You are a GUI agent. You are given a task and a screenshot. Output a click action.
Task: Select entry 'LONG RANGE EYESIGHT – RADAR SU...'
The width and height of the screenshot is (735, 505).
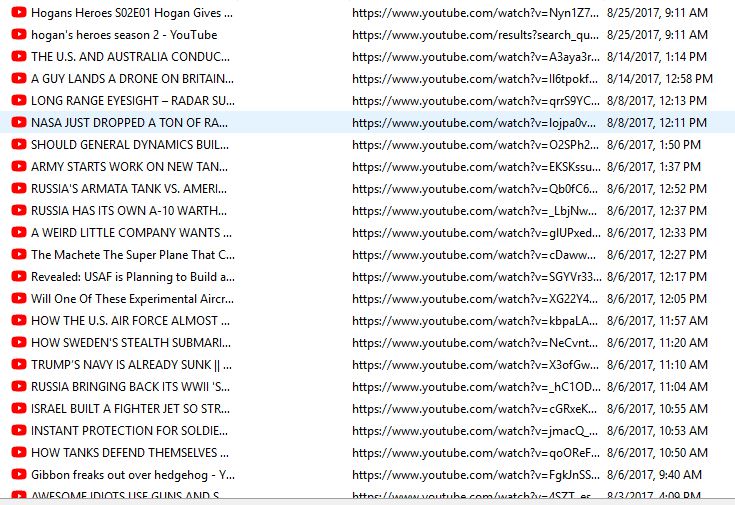click(x=133, y=101)
